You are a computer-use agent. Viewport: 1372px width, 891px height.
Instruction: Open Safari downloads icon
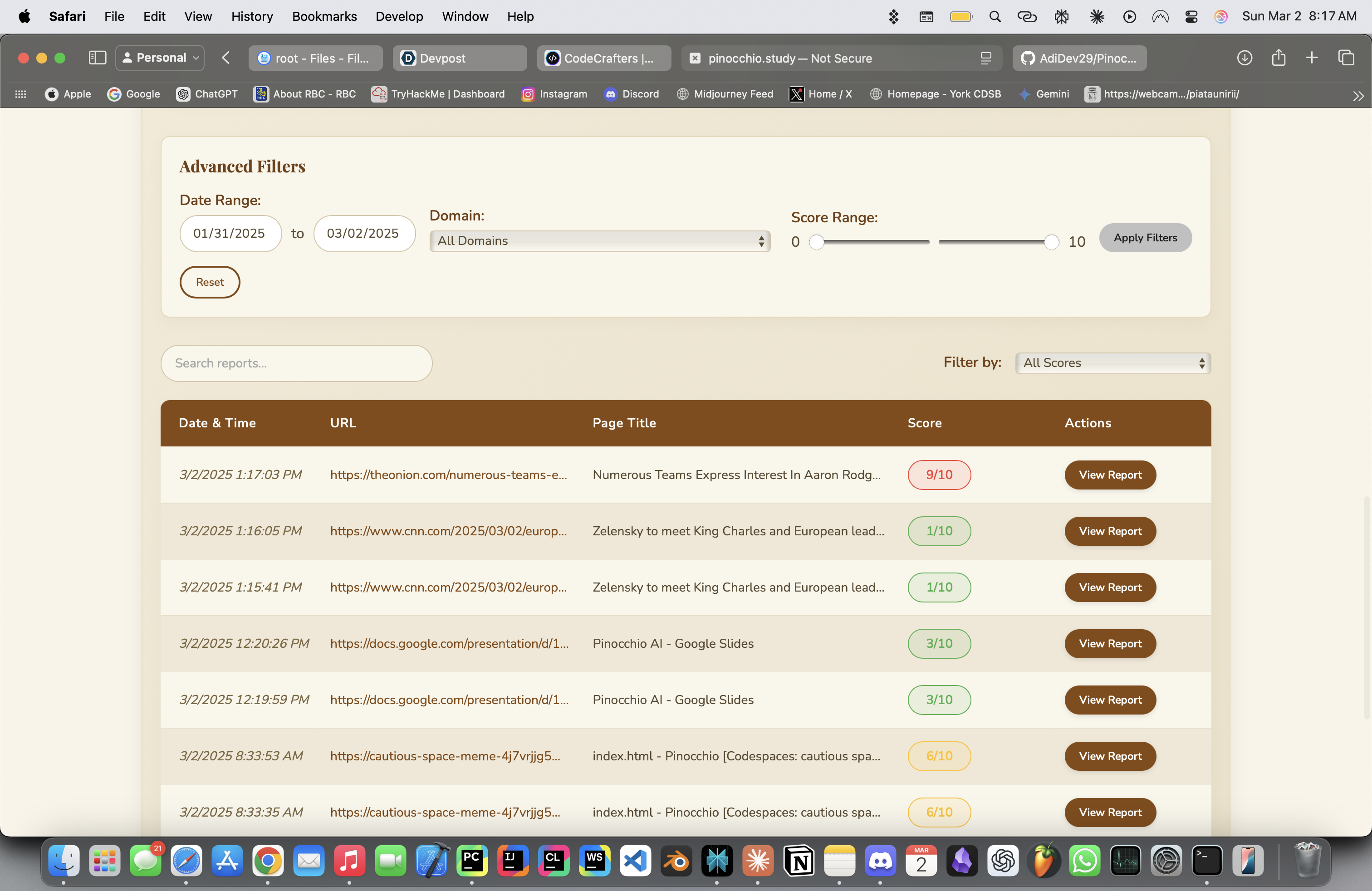click(1244, 58)
